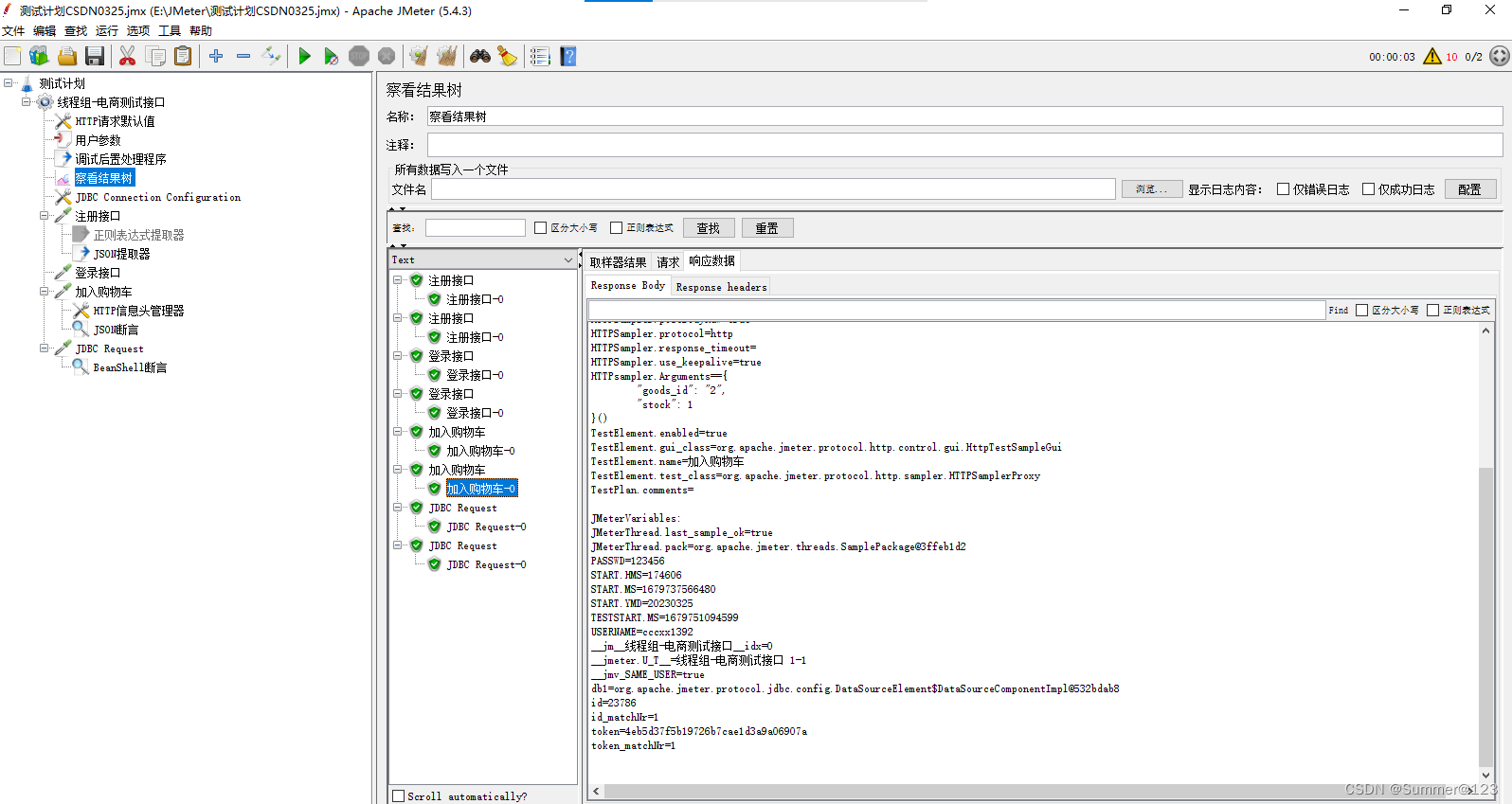Save the test plan with floppy icon
This screenshot has height=804, width=1512.
point(95,57)
